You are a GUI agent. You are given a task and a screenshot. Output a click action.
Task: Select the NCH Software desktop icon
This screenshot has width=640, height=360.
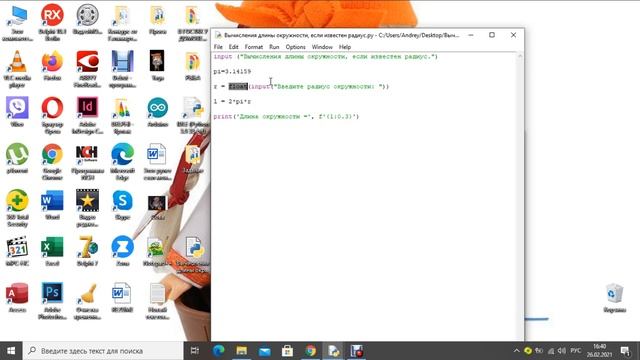[87, 162]
